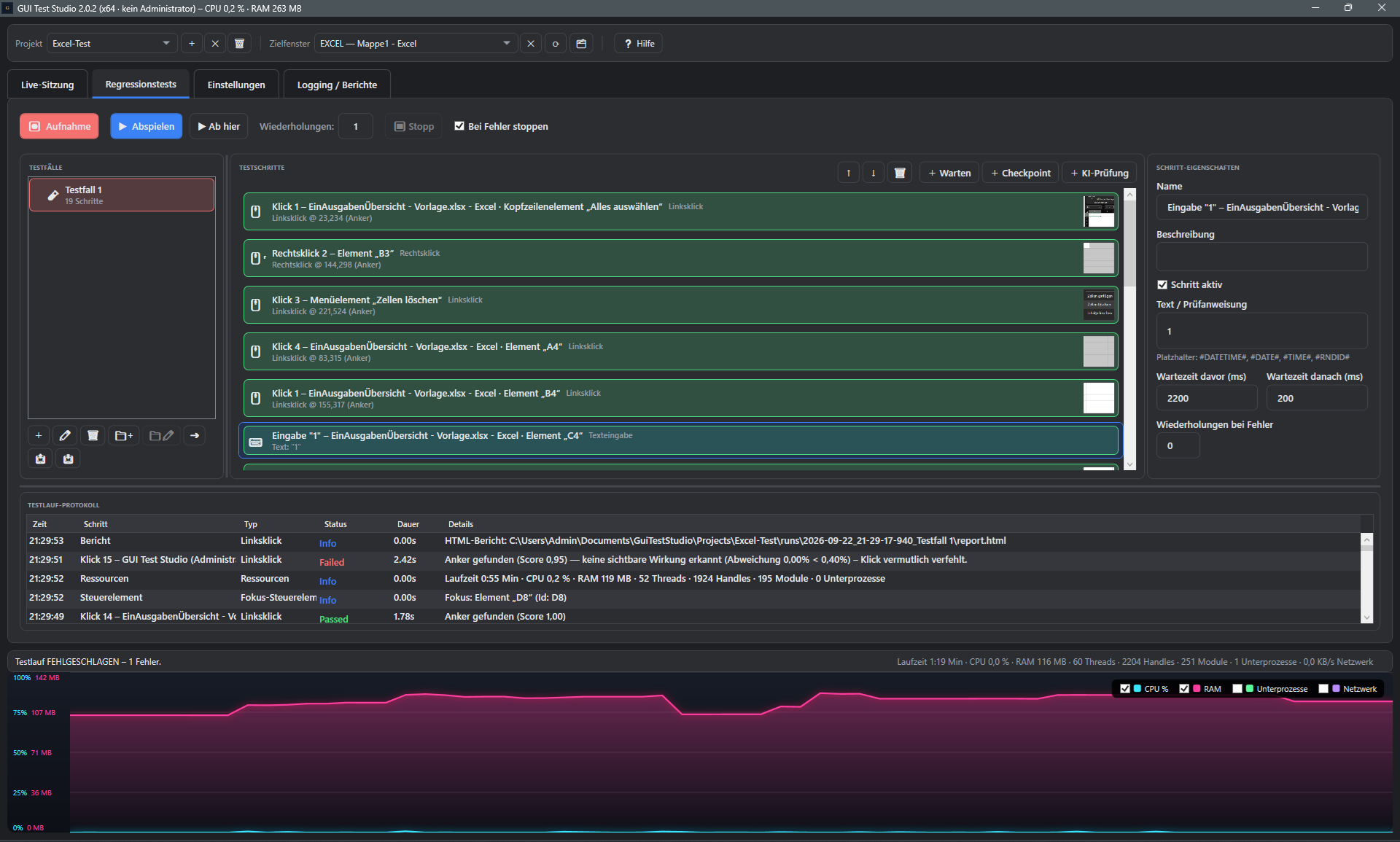The width and height of the screenshot is (1400, 842).
Task: Add a Warten step
Action: click(949, 173)
